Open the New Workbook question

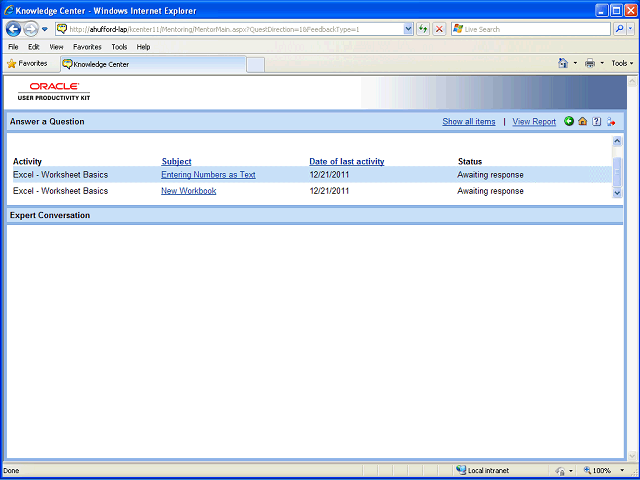click(189, 191)
